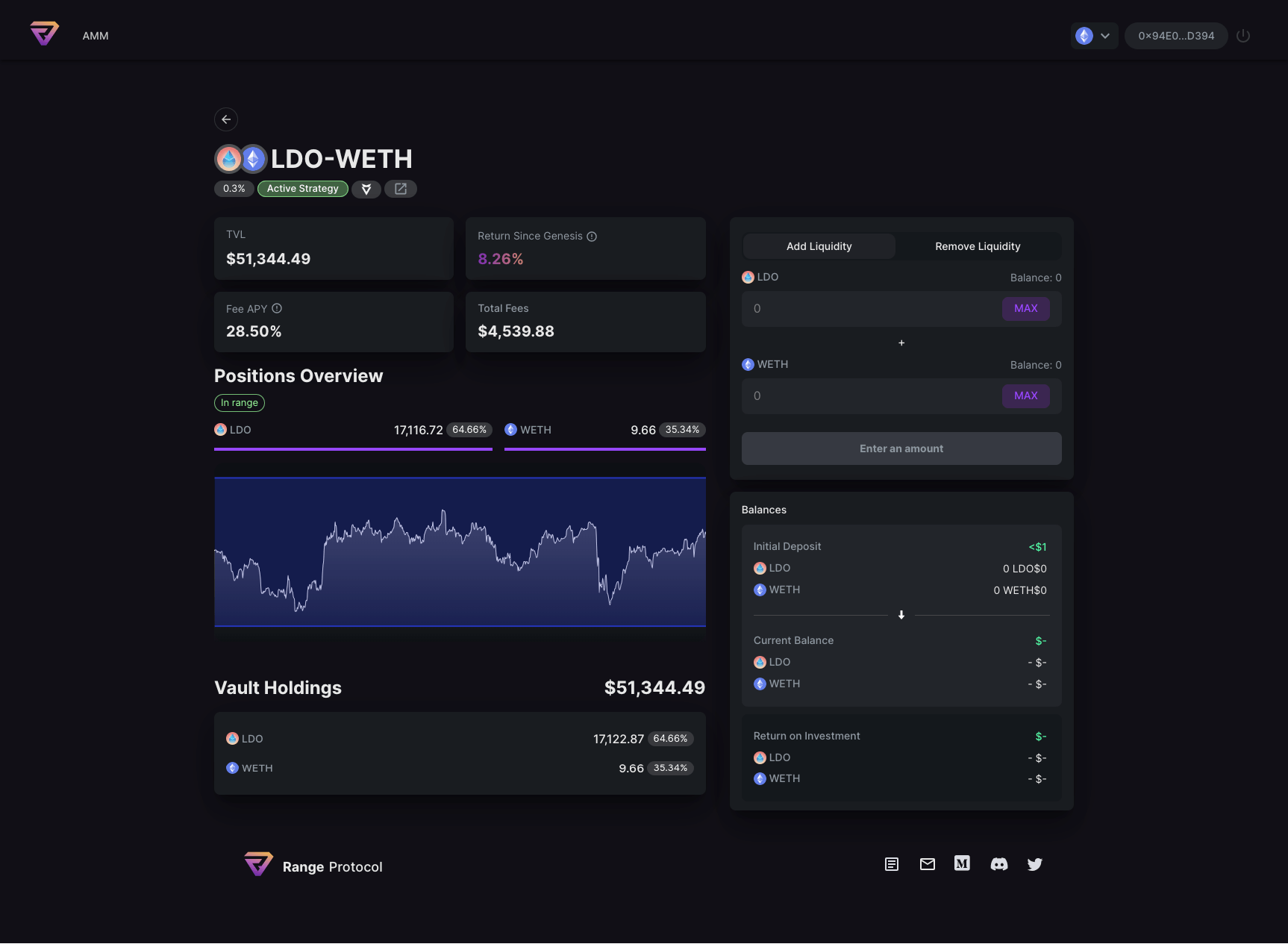Open the AMM navigation item
Viewport: 1288px width, 944px height.
pos(96,36)
